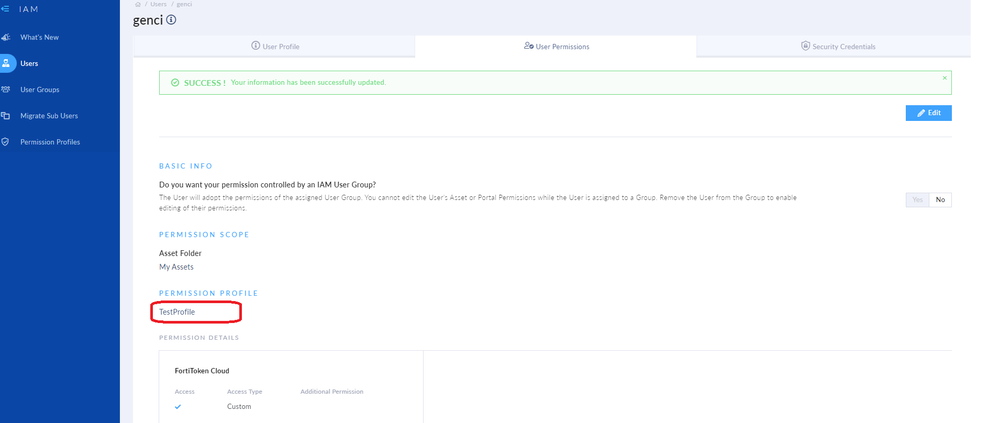Screen dimensions: 999x423
Task: Click the Edit button
Action: coord(928,113)
